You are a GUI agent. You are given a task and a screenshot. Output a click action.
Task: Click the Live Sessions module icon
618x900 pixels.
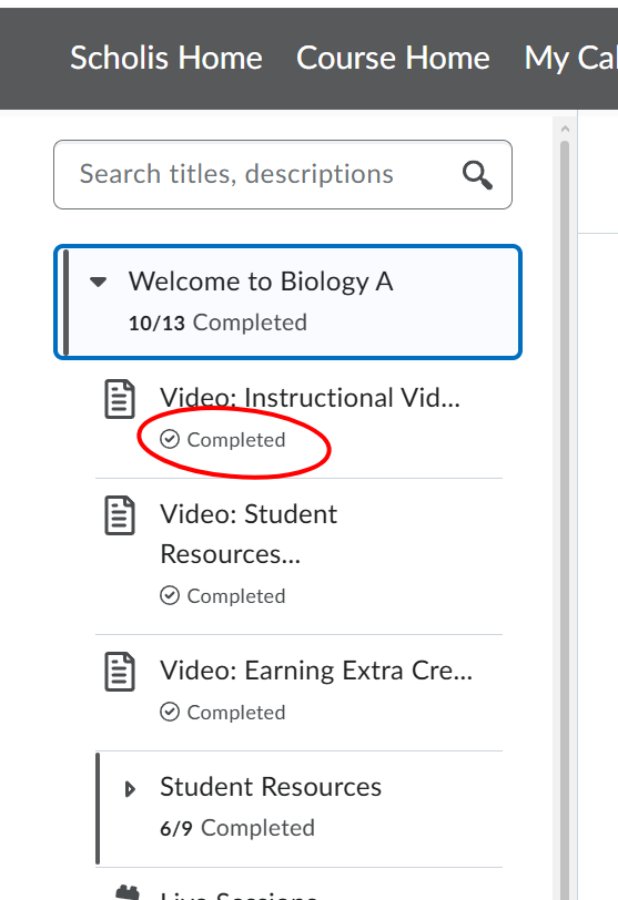coord(127,893)
